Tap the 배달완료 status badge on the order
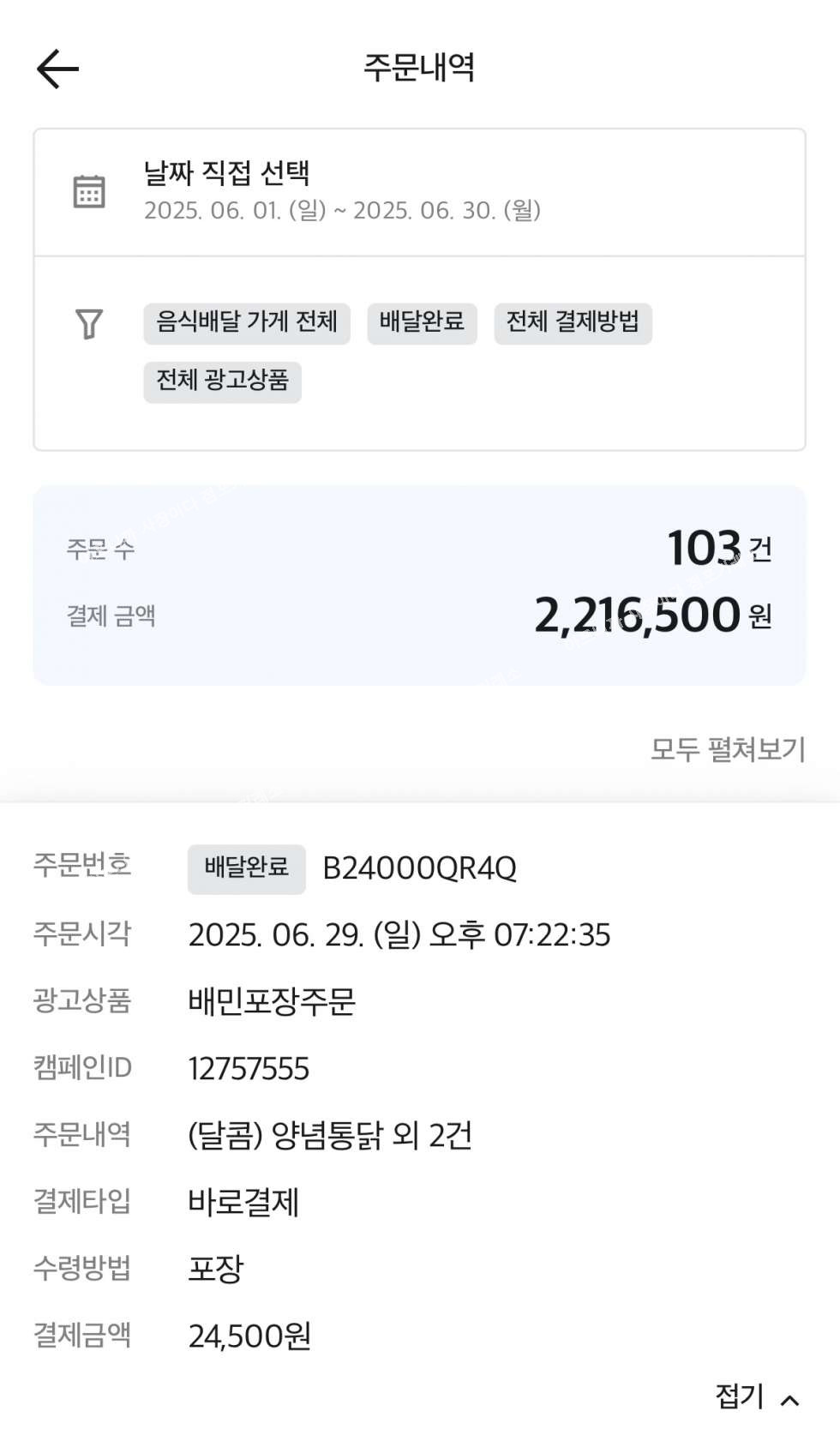The height and width of the screenshot is (1453, 840). pyautogui.click(x=246, y=868)
